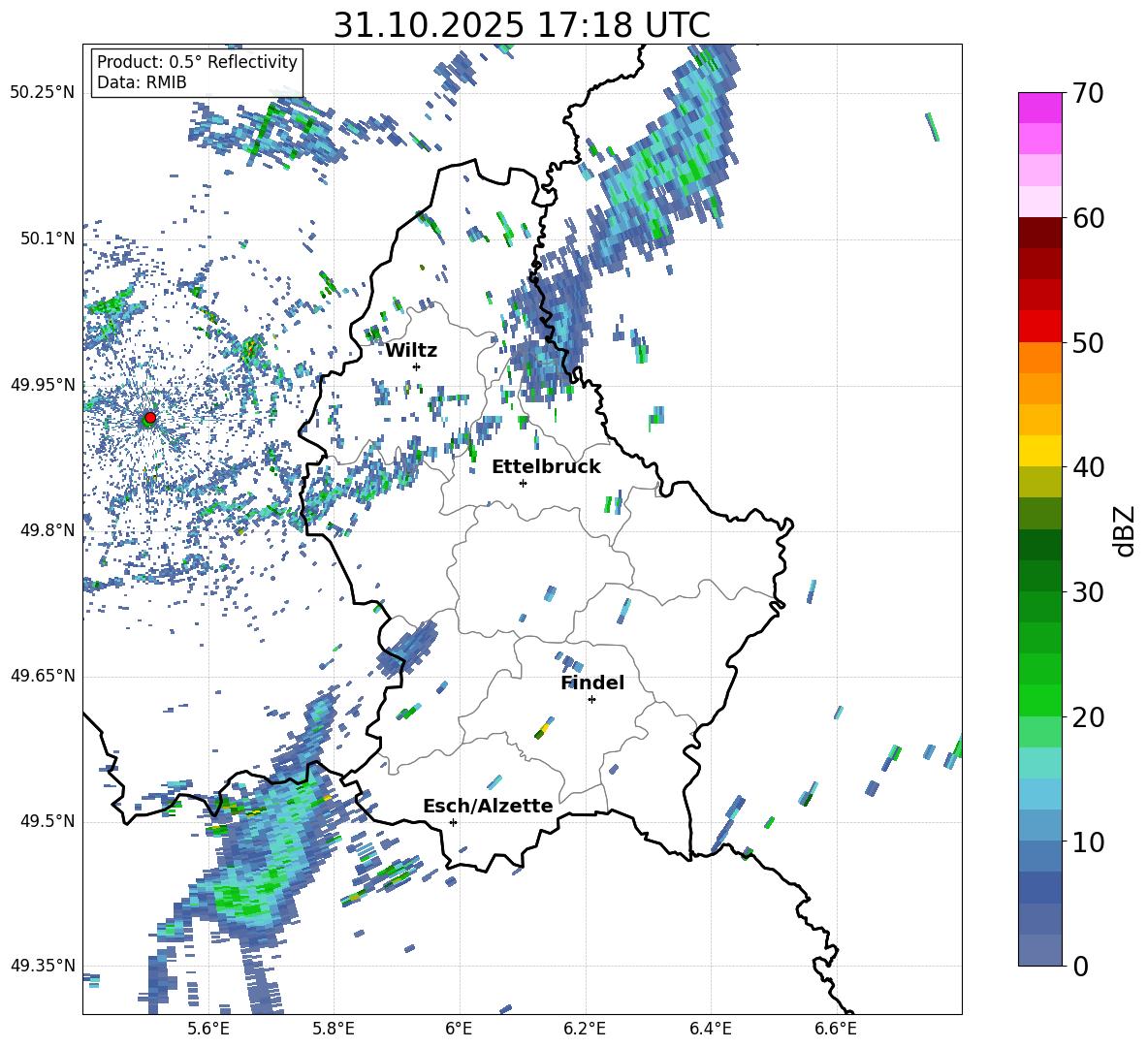
Task: Click the Wiltz station cross marker
Action: click(417, 366)
